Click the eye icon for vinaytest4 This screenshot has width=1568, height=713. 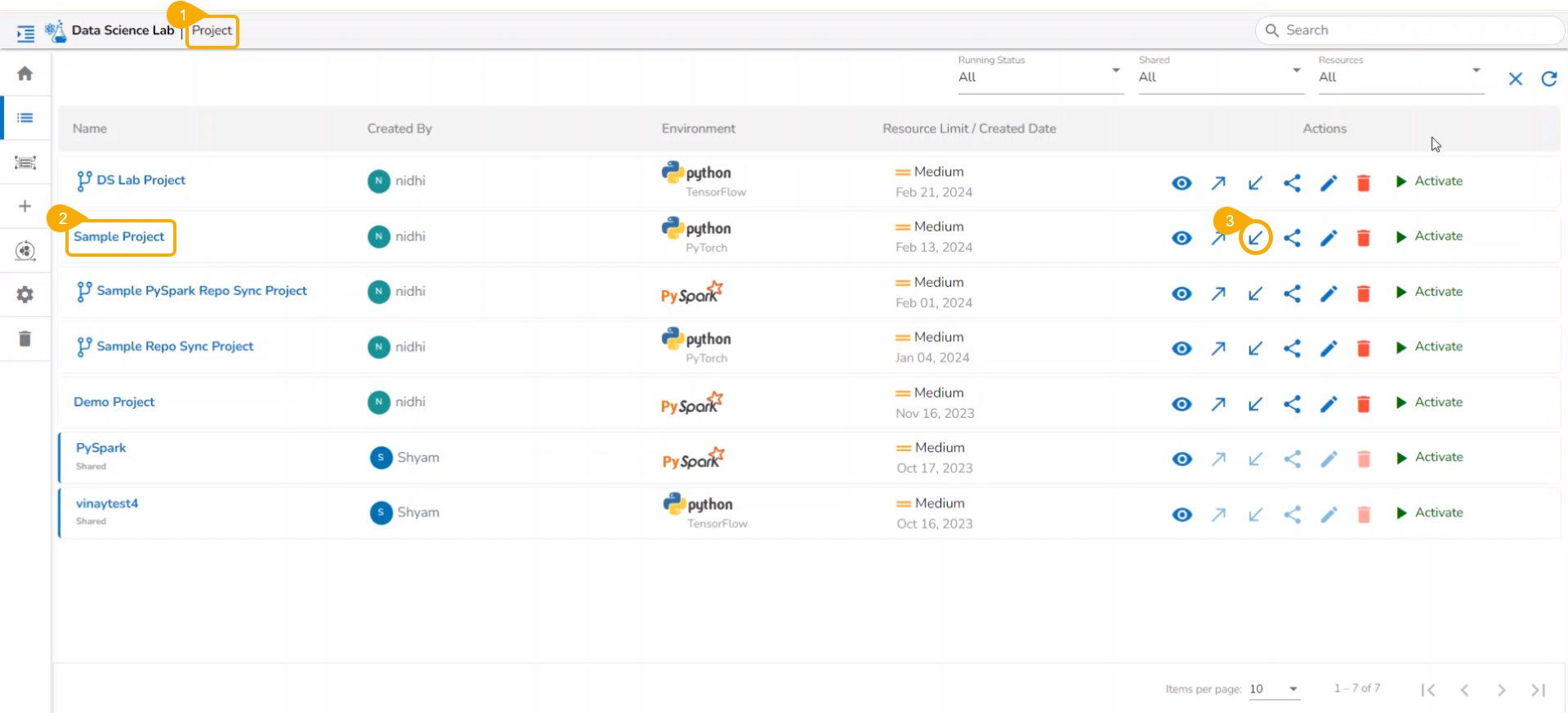pyautogui.click(x=1182, y=514)
